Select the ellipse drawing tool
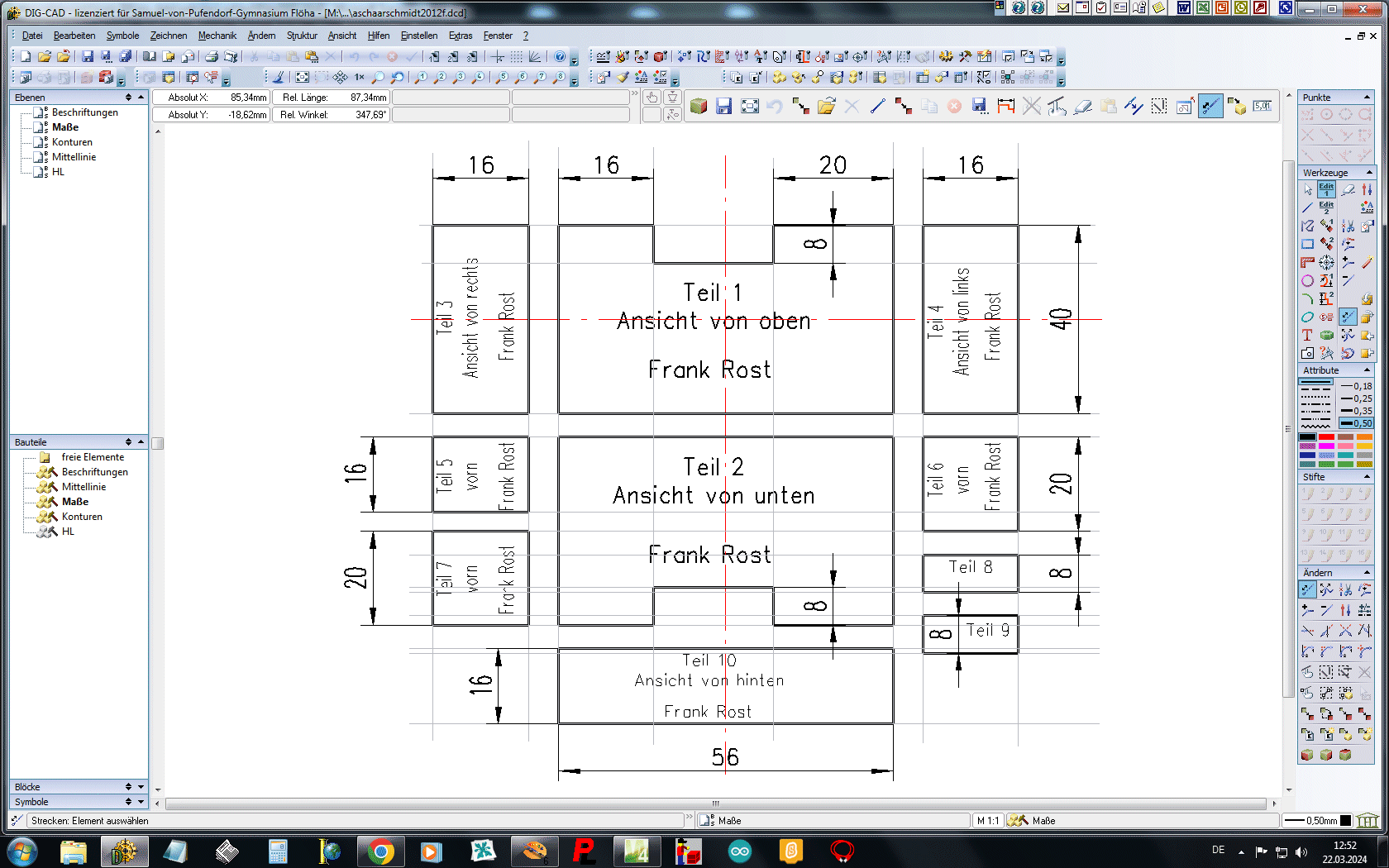 click(x=1308, y=317)
